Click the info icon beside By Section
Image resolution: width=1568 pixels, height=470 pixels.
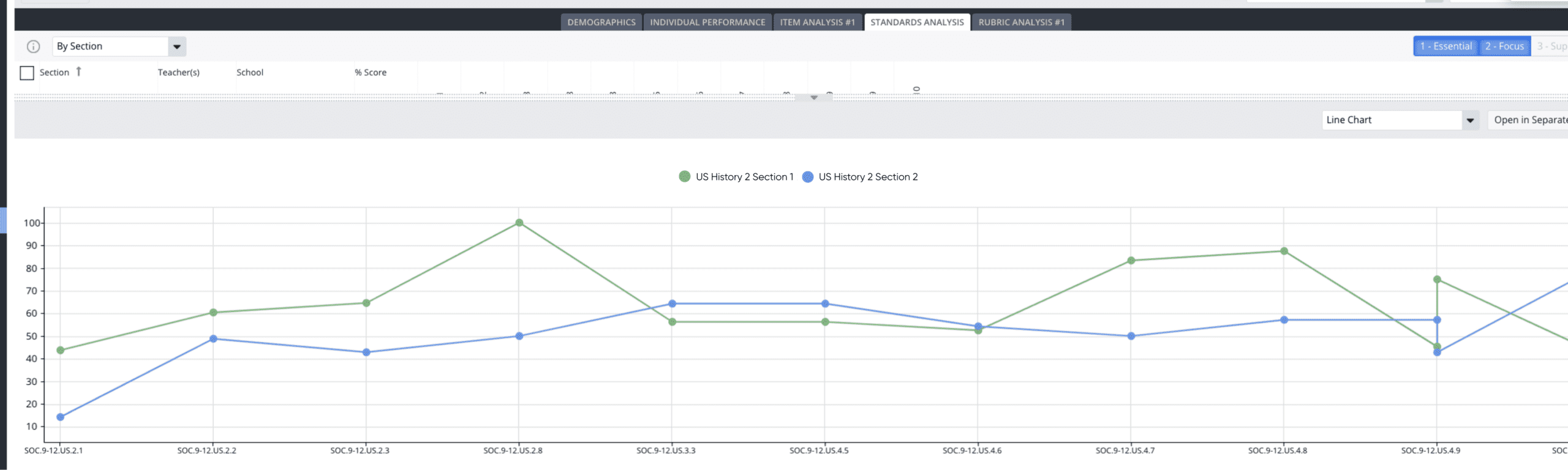[x=33, y=47]
